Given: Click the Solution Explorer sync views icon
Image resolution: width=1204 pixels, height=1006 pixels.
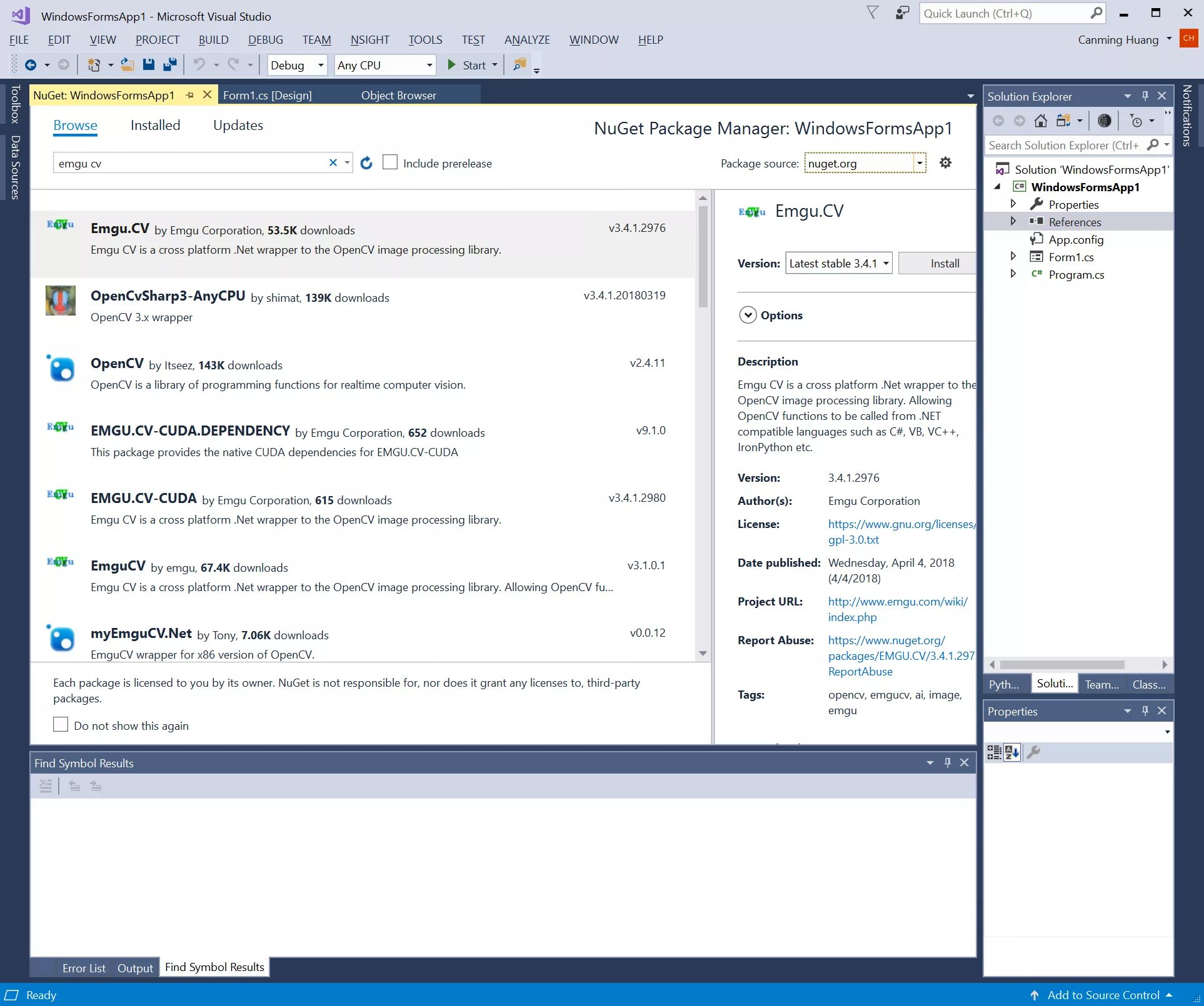Looking at the screenshot, I should (x=1063, y=121).
